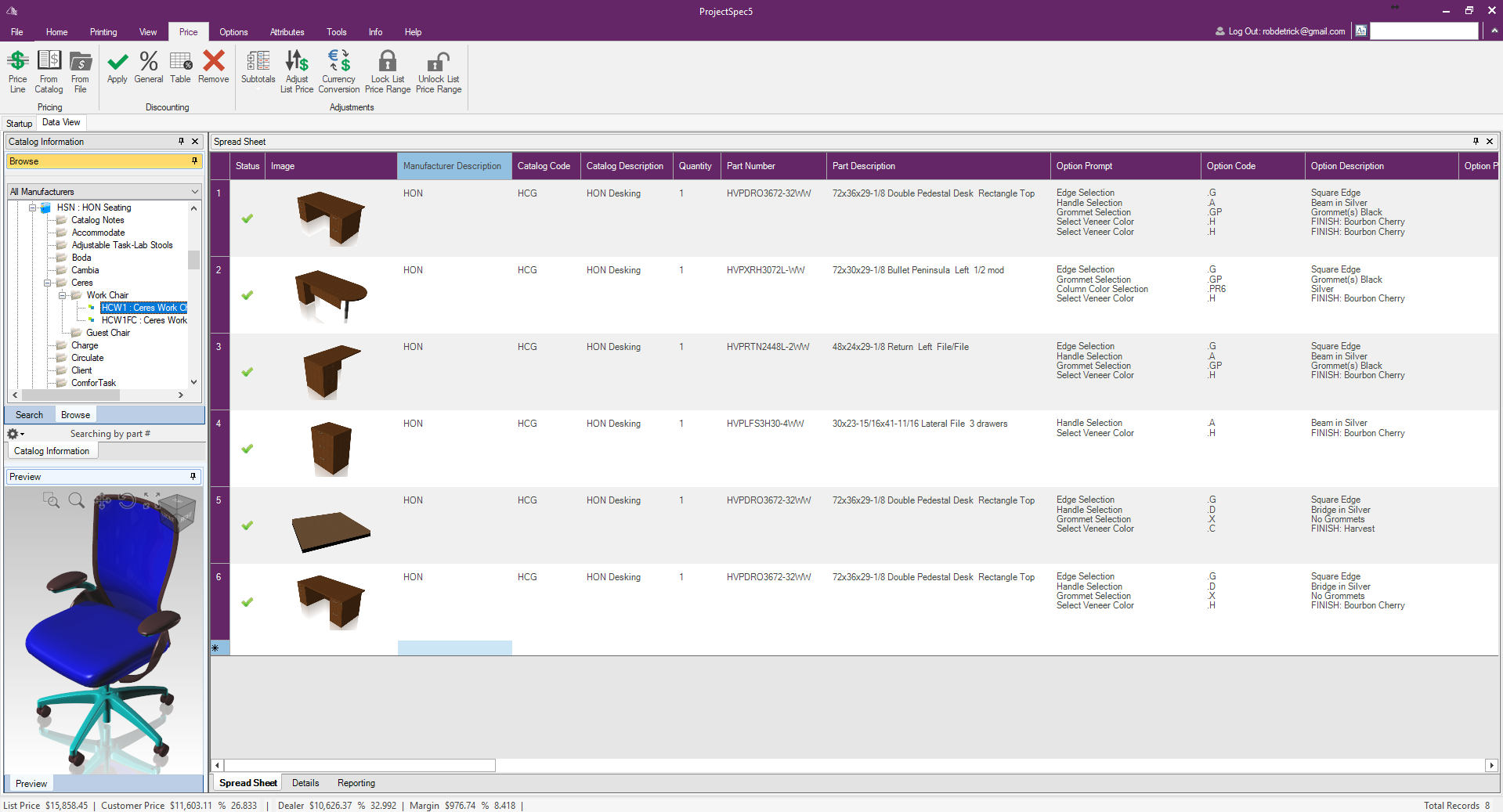Open the File menu
Image resolution: width=1503 pixels, height=812 pixels.
16,32
